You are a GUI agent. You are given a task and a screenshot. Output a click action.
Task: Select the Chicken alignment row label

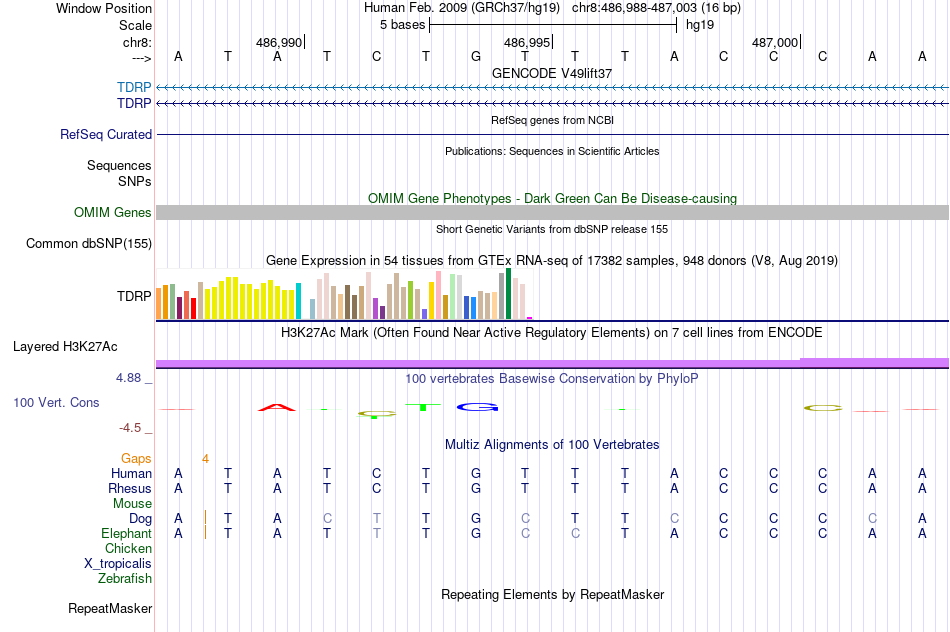coord(128,548)
